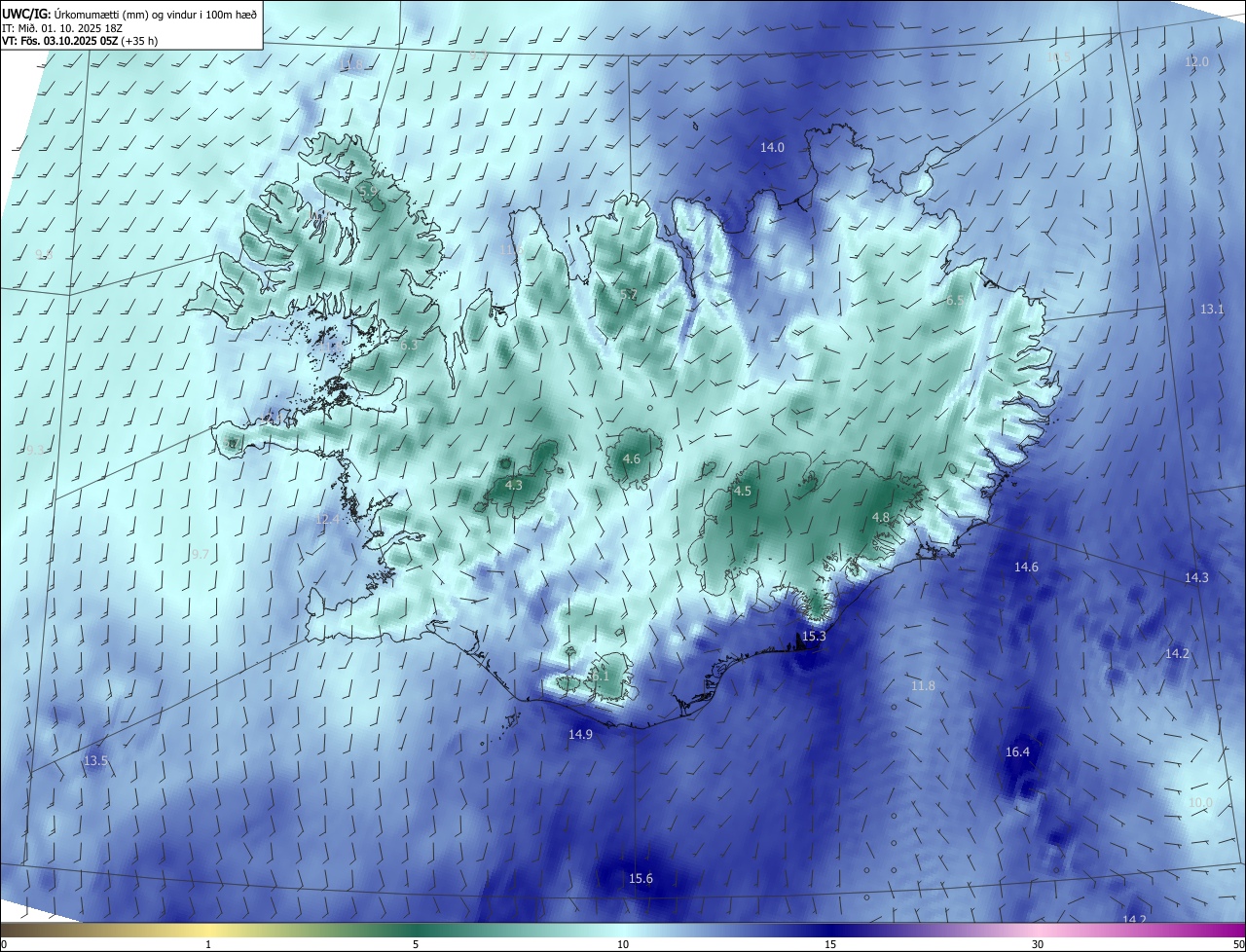
Task: Click the 50 tick label on the color scale
Action: [x=1238, y=944]
